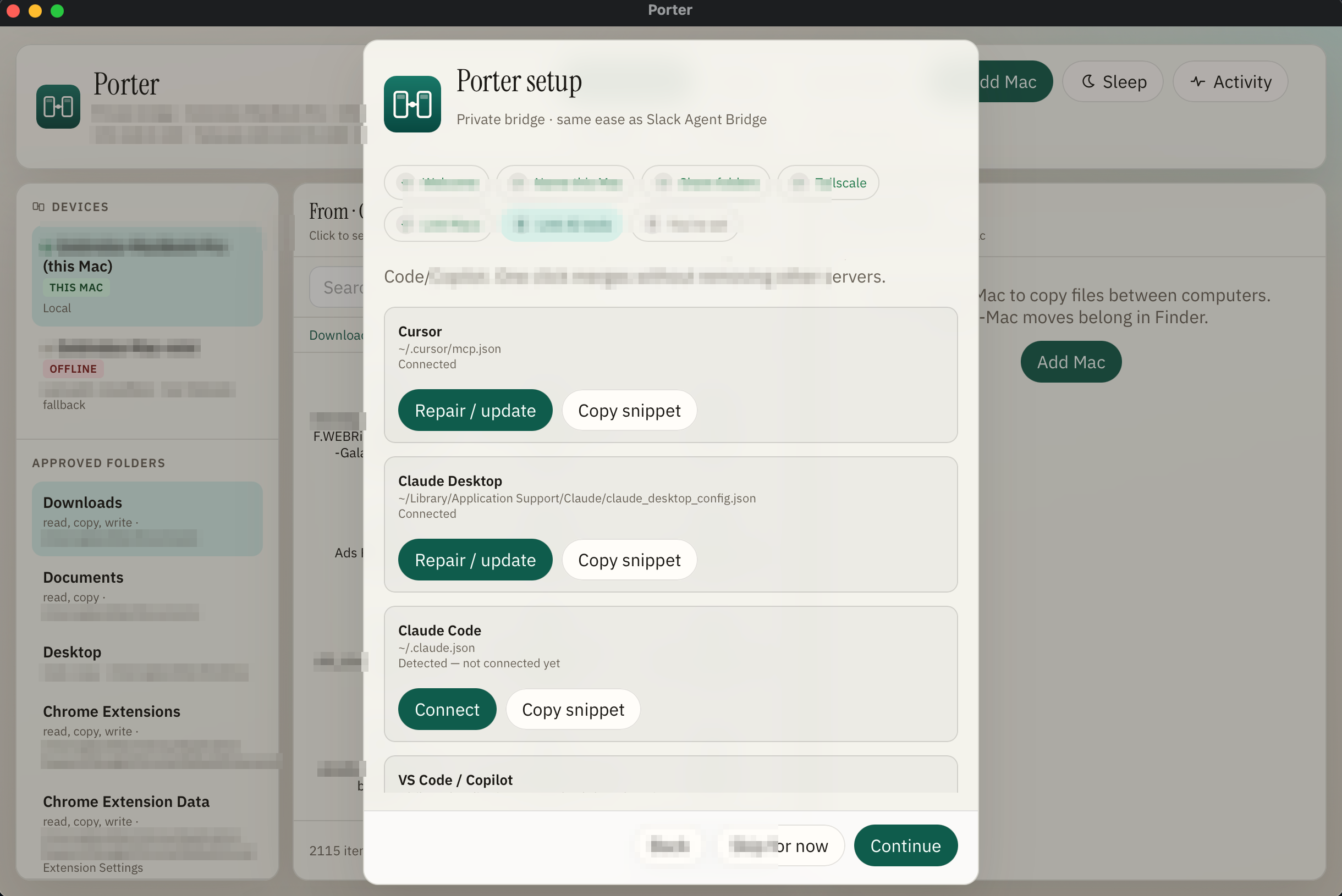Screen dimensions: 1342x896
Task: Select the Documents approved folder
Action: coord(147,593)
